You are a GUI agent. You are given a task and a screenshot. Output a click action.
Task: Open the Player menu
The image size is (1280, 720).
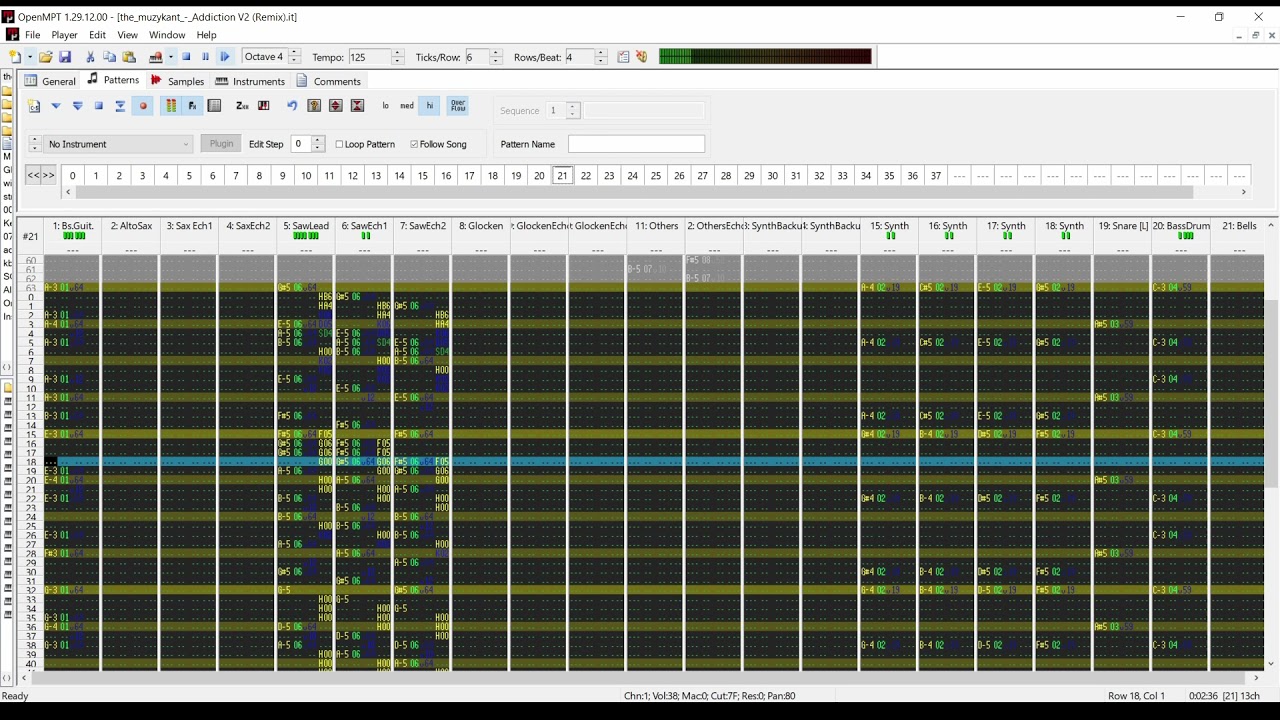click(x=64, y=35)
